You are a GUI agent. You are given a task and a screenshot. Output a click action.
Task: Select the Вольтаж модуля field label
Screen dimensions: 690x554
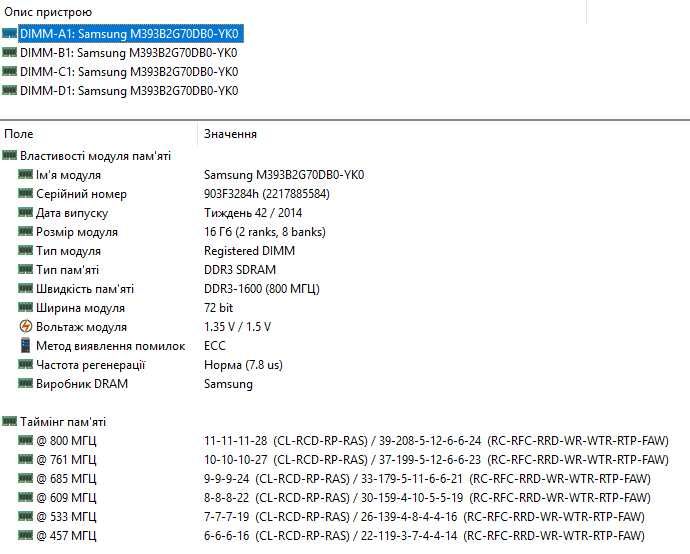point(81,327)
